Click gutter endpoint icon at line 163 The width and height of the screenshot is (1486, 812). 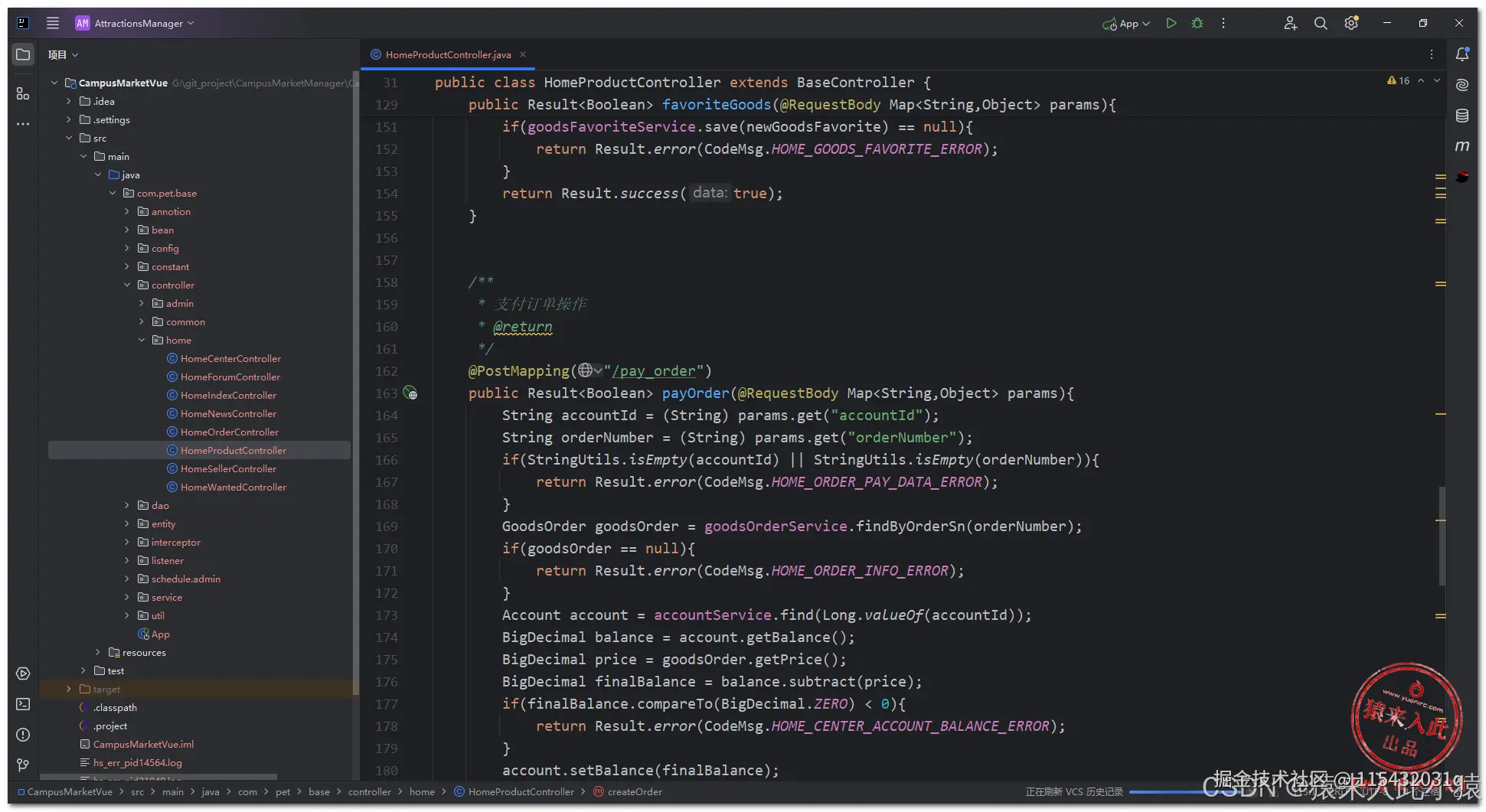click(410, 393)
